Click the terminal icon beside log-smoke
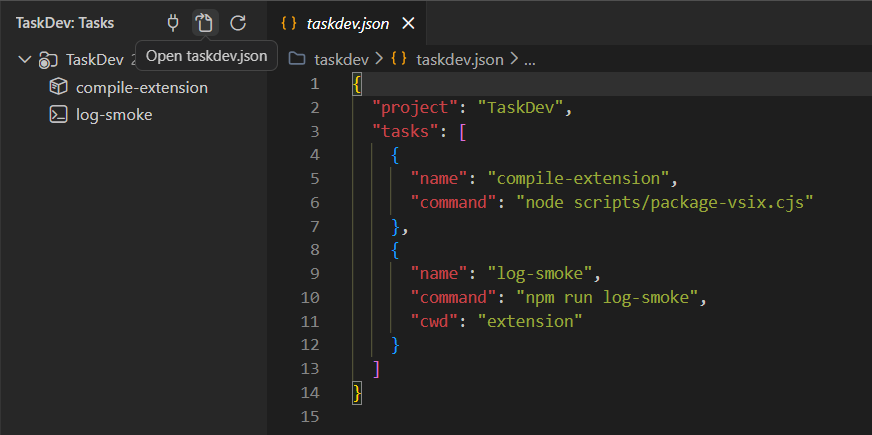Screen dimensions: 872x435 point(58,115)
